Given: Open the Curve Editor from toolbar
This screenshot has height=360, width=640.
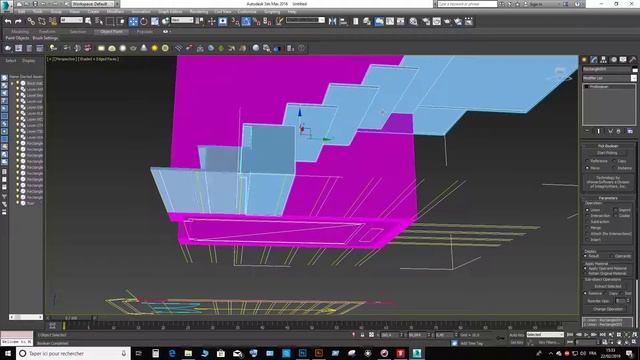Looking at the screenshot, I should pyautogui.click(x=390, y=21).
